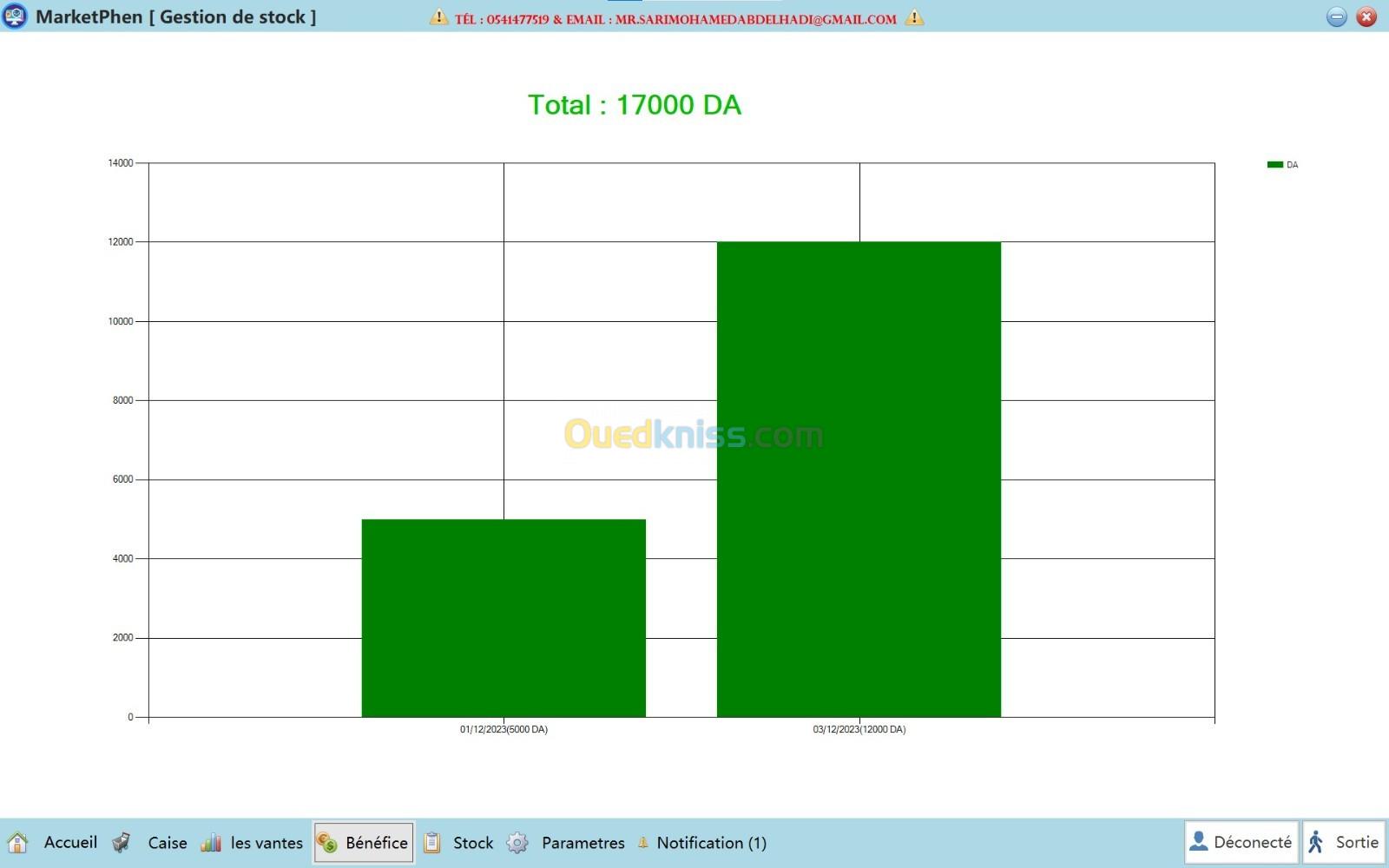The width and height of the screenshot is (1389, 868).
Task: Click the 03/12/2023(12000 DA) axis label
Action: click(859, 730)
